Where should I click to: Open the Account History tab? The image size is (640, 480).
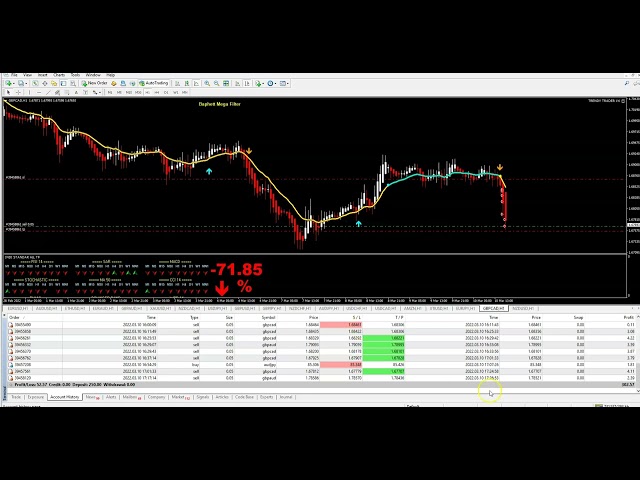click(64, 397)
